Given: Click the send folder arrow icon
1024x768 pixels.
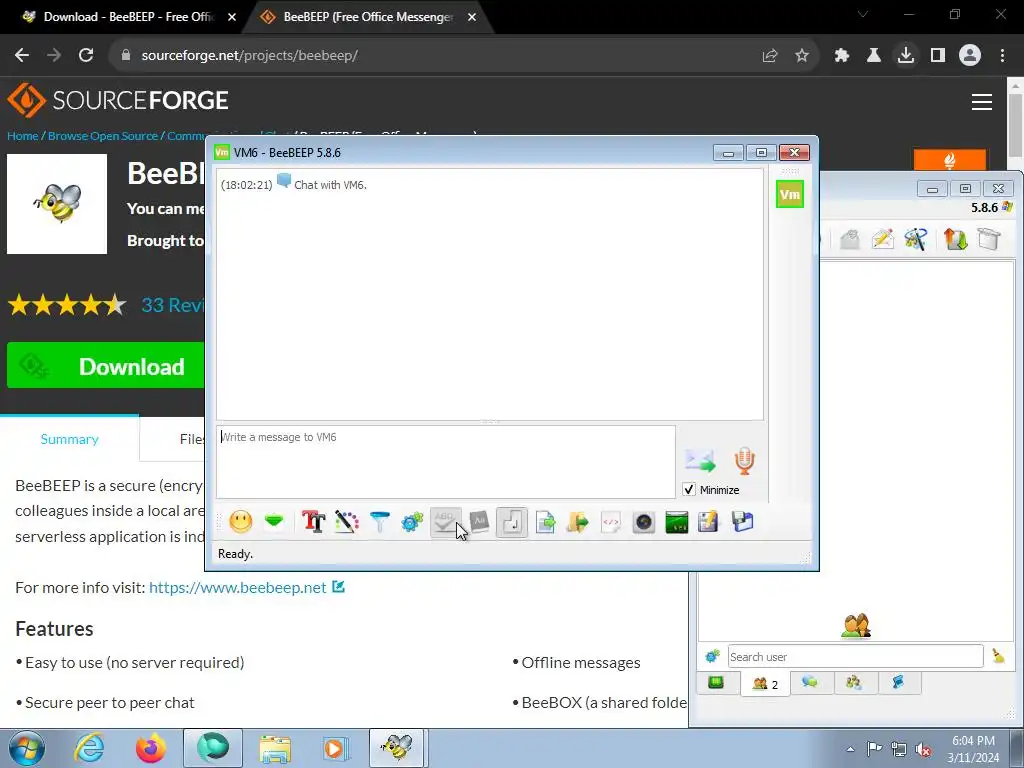Looking at the screenshot, I should pos(578,522).
